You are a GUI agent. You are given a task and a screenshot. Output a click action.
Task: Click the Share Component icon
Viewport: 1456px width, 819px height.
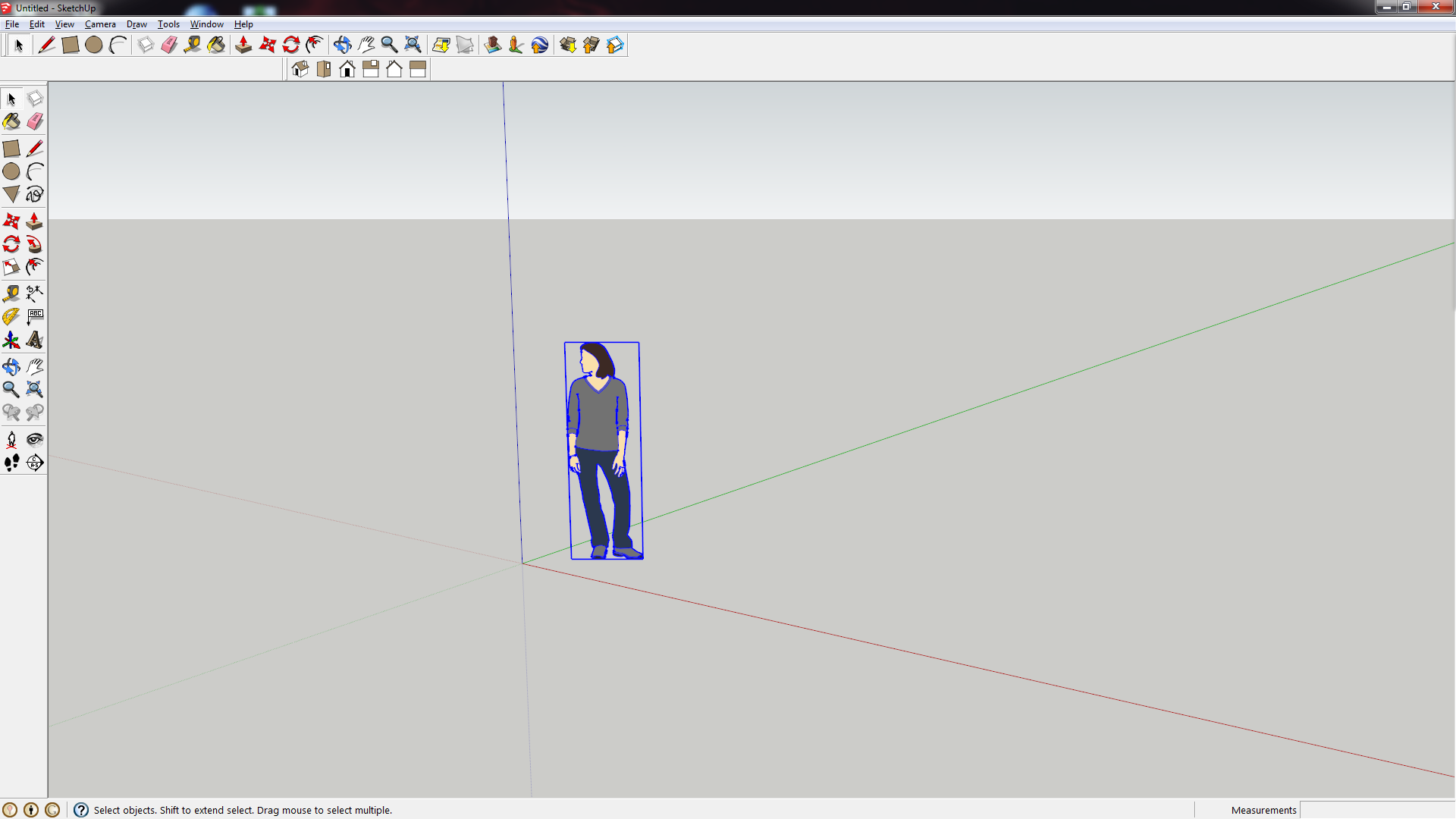(614, 45)
